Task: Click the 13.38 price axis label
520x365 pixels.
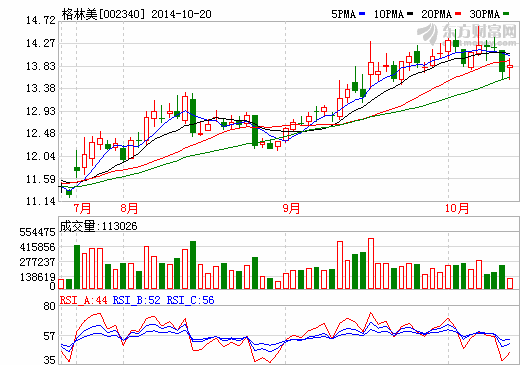Action: tap(41, 88)
